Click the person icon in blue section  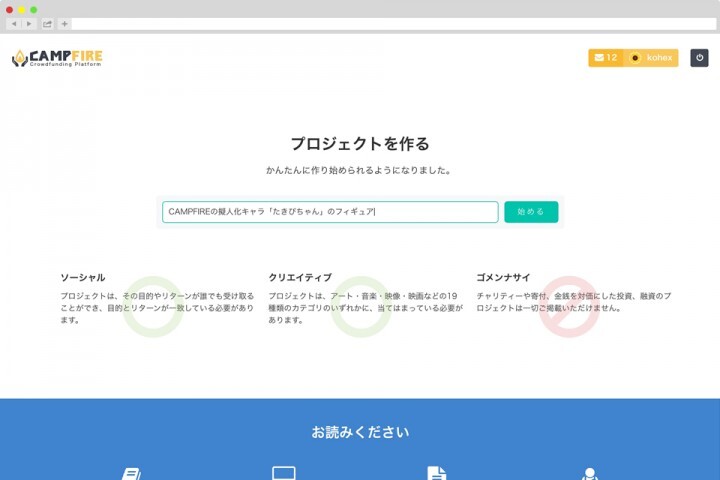[x=589, y=474]
